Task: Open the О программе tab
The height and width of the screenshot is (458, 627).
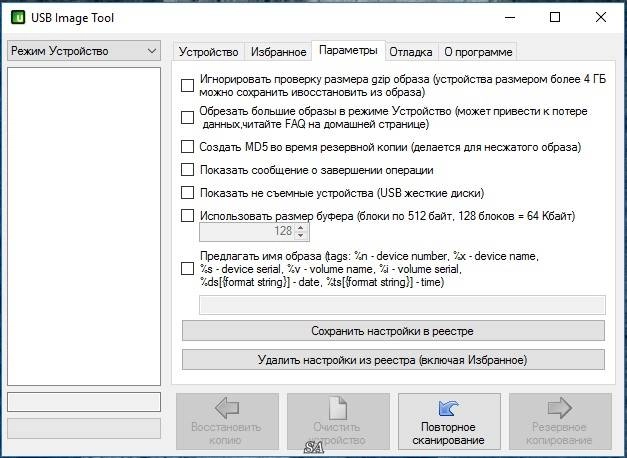Action: point(478,52)
